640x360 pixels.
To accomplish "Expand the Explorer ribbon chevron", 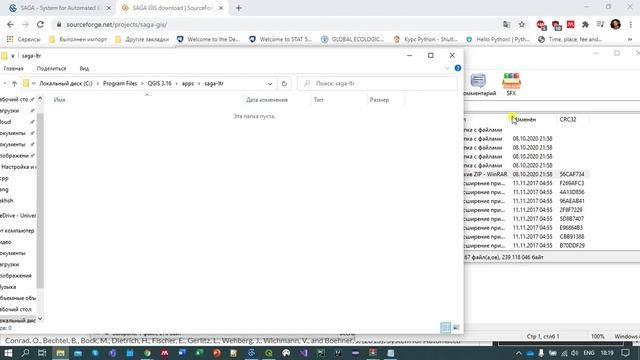I will (447, 68).
